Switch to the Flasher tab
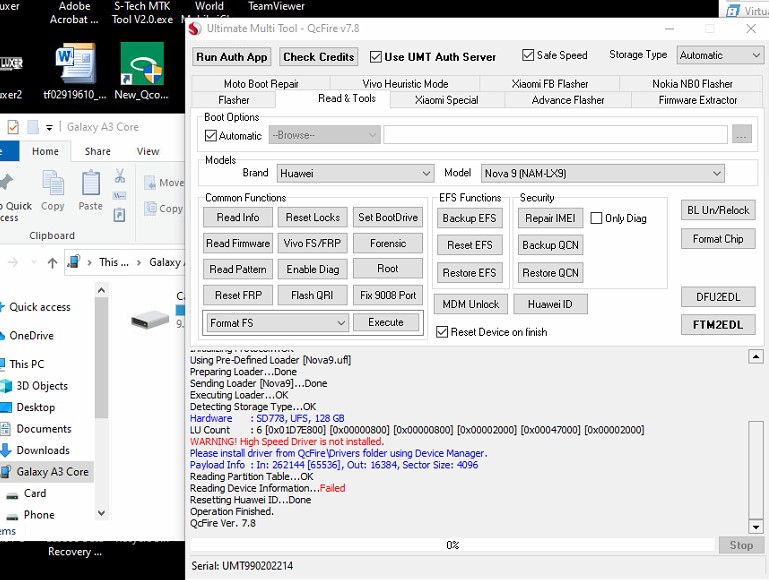Screen dimensions: 769x580 tap(233, 100)
